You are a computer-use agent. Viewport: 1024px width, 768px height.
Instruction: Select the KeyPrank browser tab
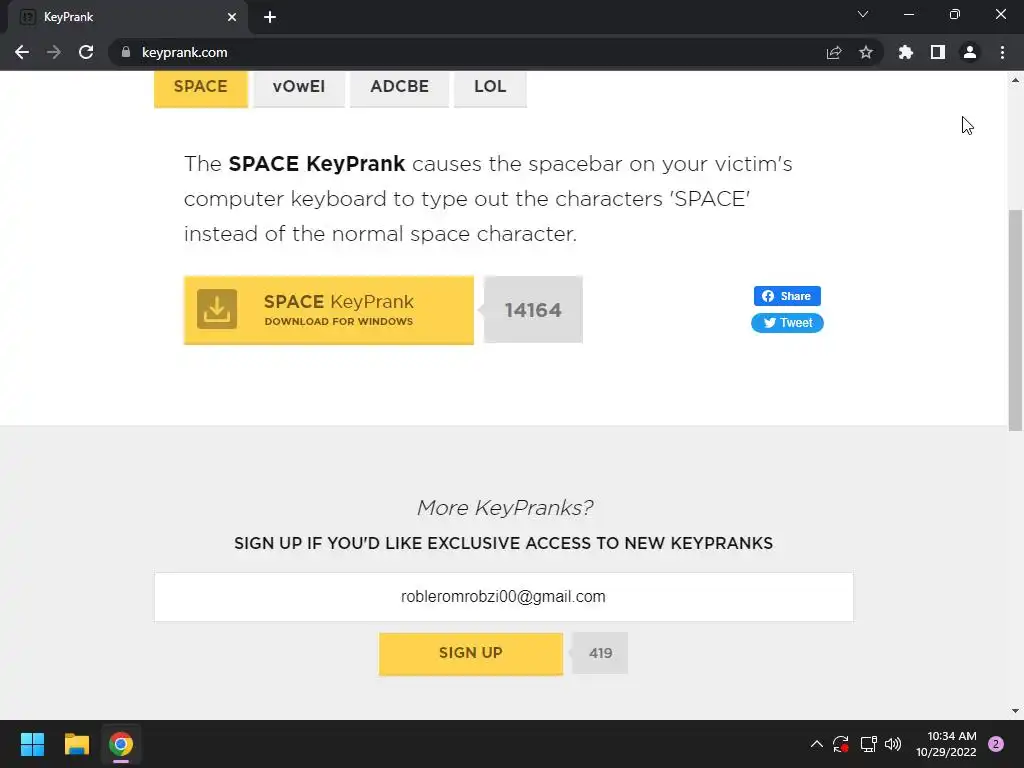[127, 17]
